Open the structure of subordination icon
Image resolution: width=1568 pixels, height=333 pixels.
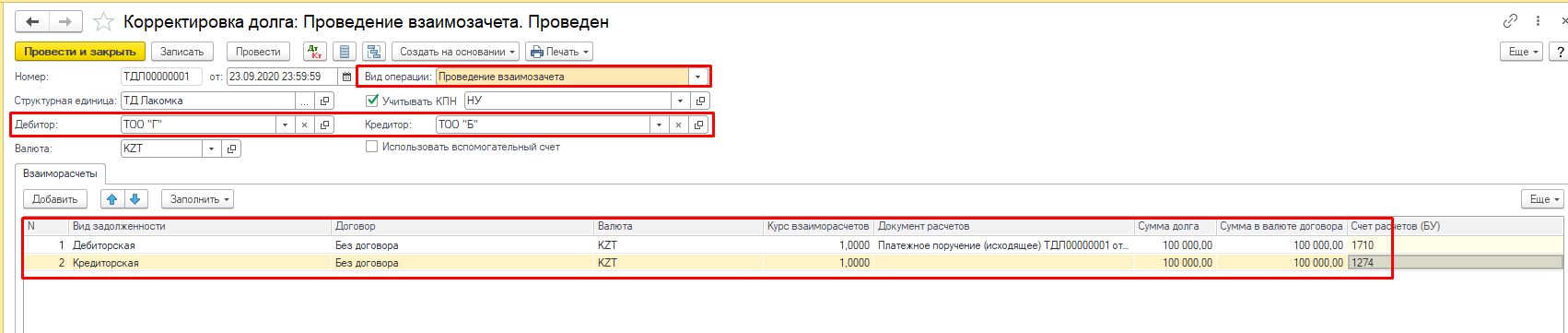click(373, 52)
